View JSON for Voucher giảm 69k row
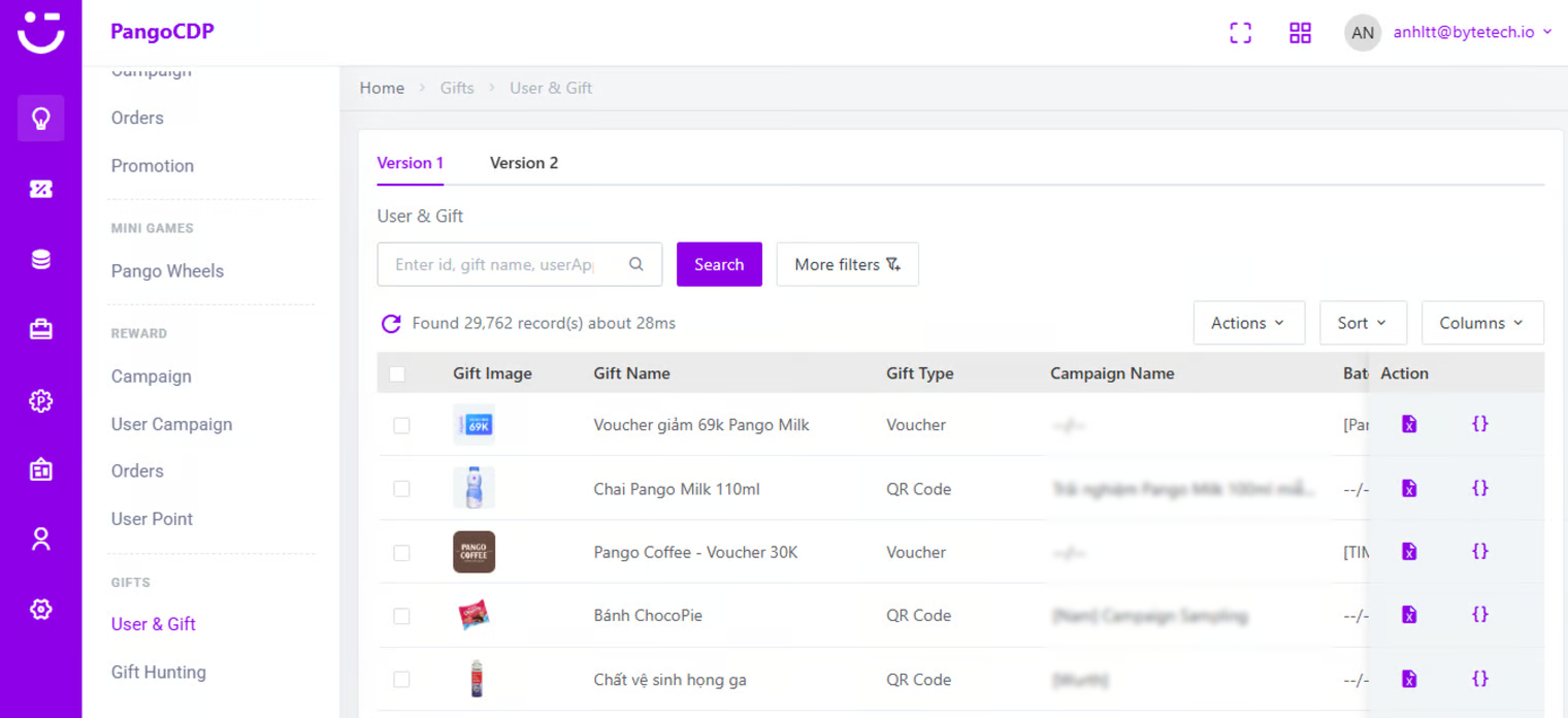Viewport: 1568px width, 718px height. (x=1480, y=424)
